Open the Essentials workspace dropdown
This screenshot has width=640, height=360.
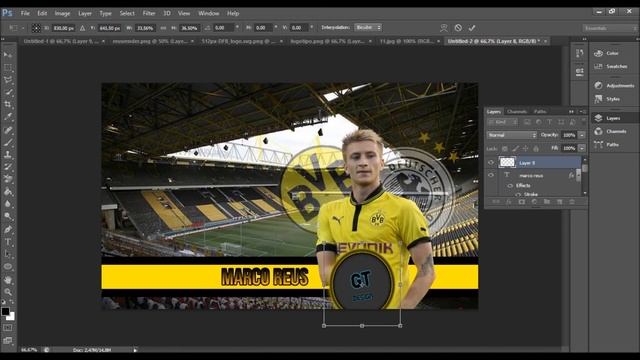609,28
